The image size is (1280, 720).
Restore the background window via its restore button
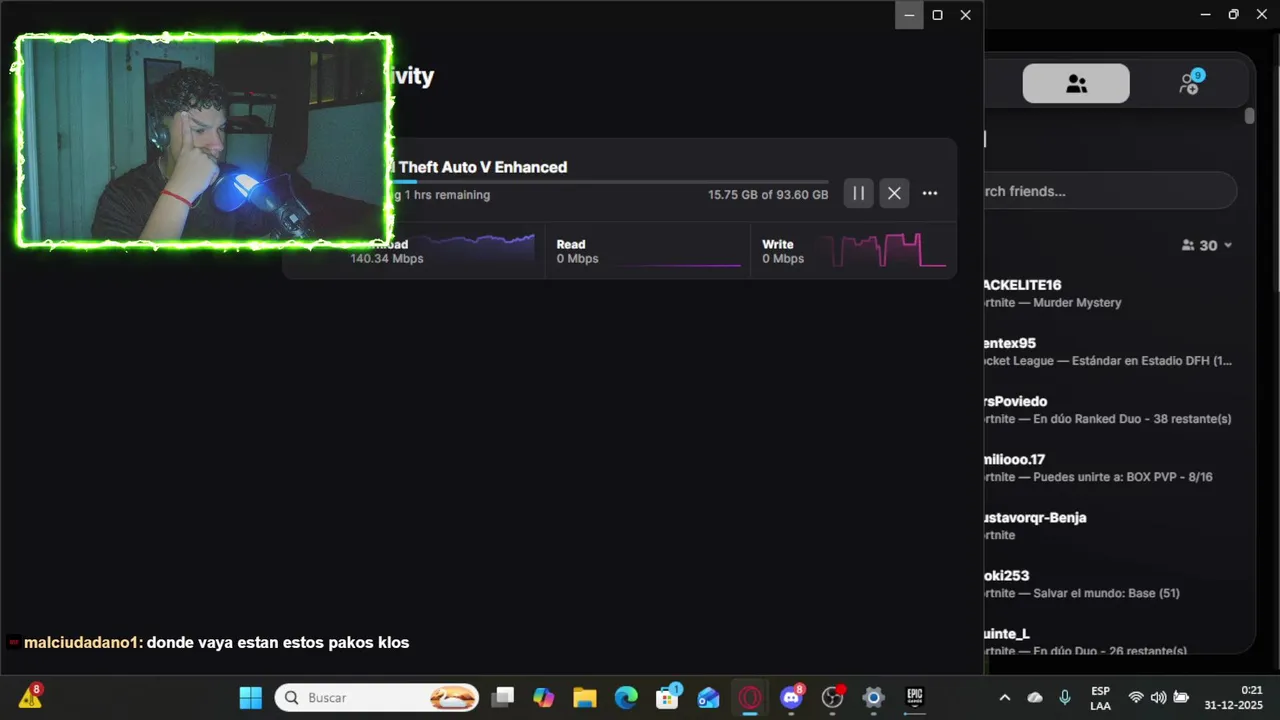pos(1233,14)
